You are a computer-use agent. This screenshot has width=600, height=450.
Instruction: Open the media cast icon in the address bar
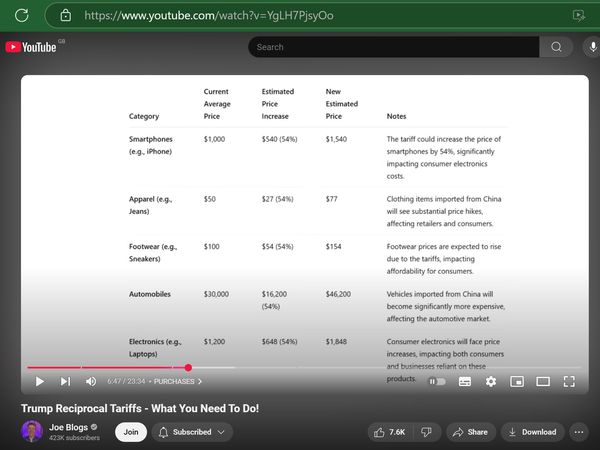tap(579, 15)
